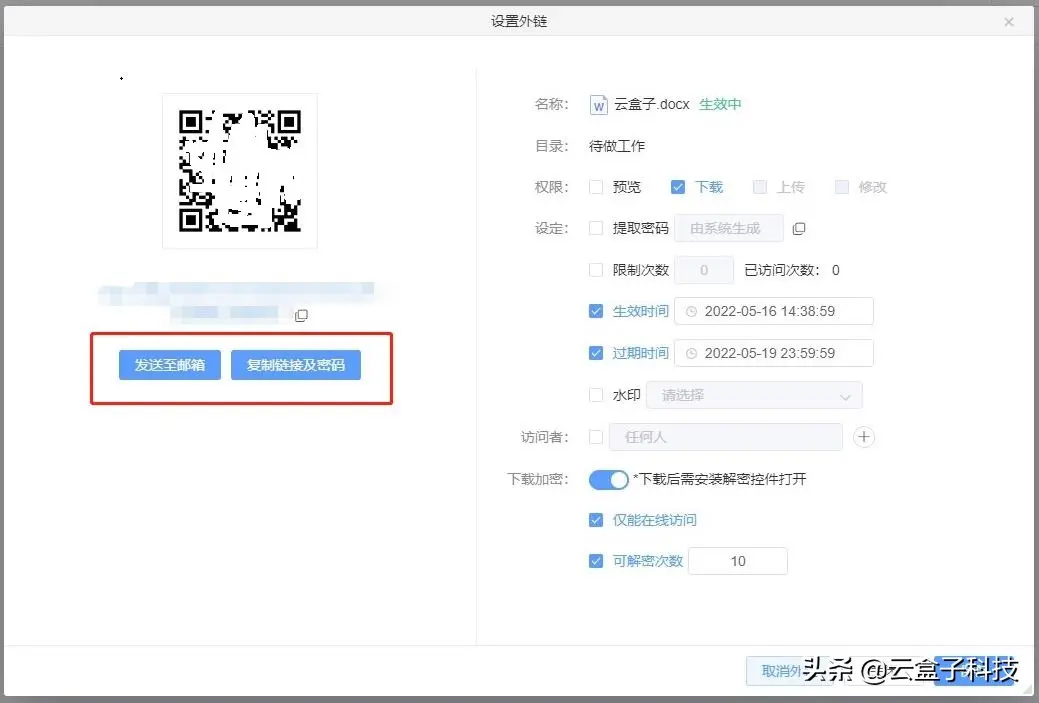Screen dimensions: 1039x703
Task: Click the 生效中 status text
Action: pyautogui.click(x=720, y=105)
